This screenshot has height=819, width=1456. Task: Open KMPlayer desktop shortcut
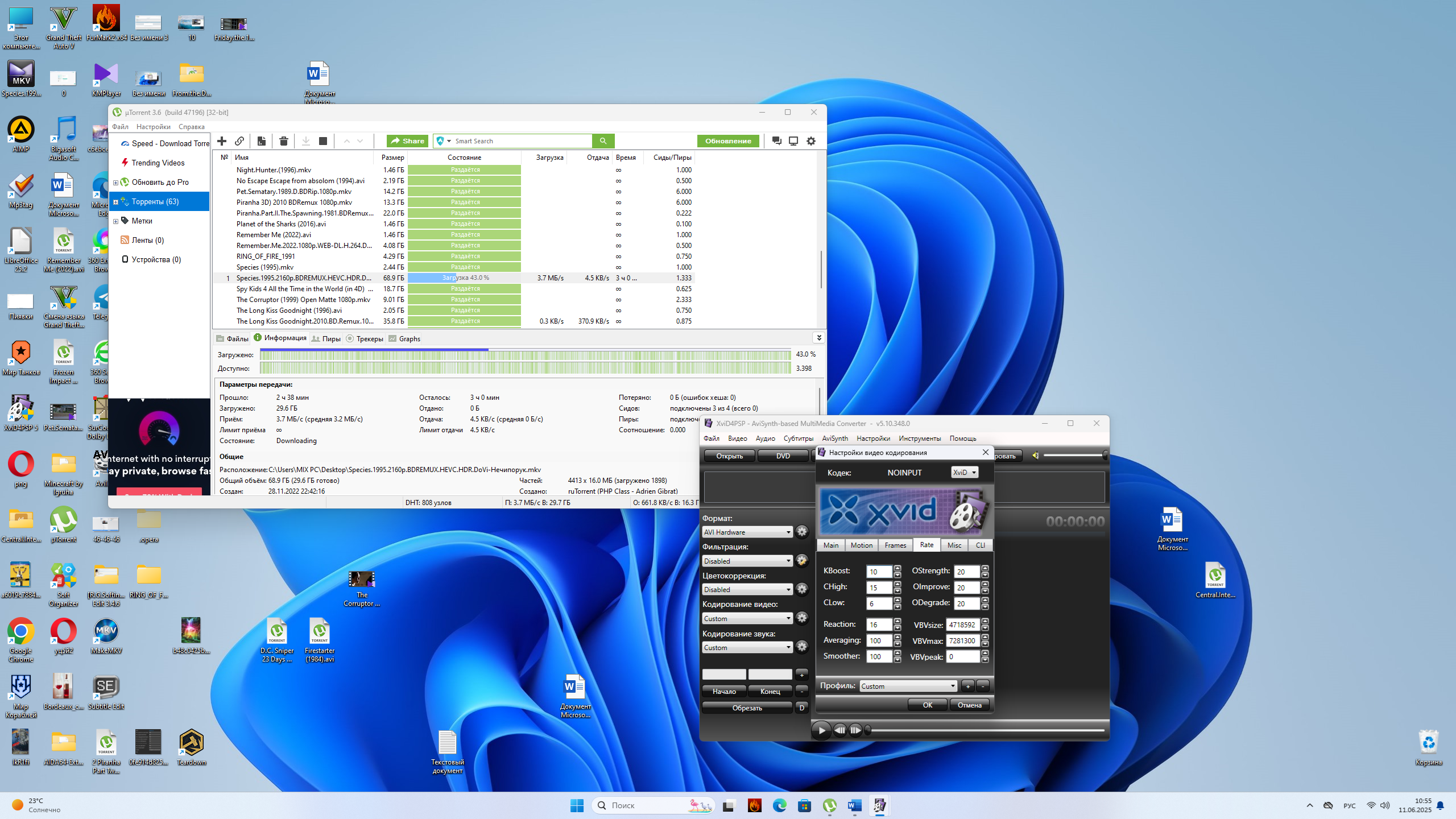(106, 80)
